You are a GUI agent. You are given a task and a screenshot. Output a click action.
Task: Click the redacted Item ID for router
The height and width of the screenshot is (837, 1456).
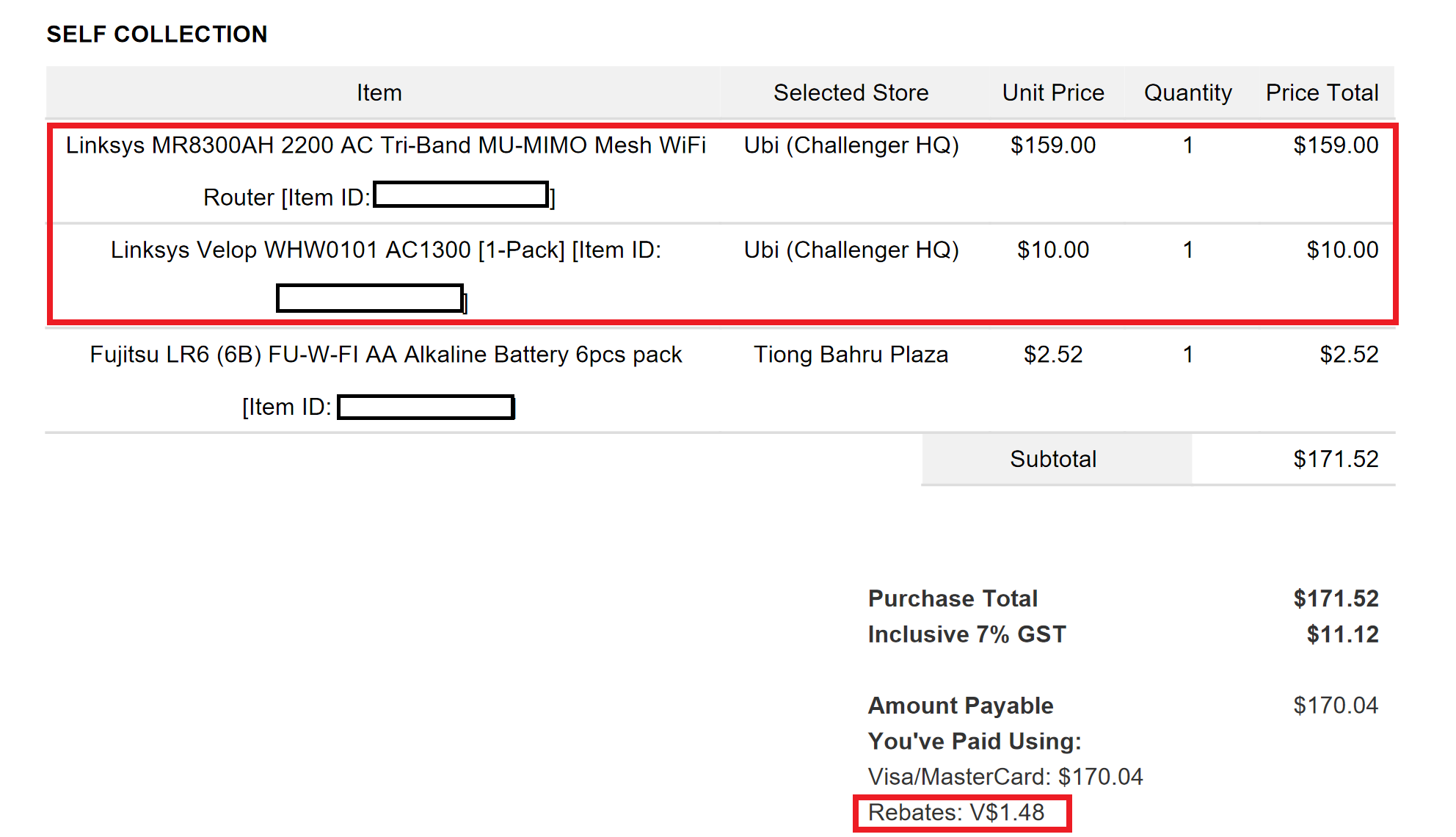(461, 195)
